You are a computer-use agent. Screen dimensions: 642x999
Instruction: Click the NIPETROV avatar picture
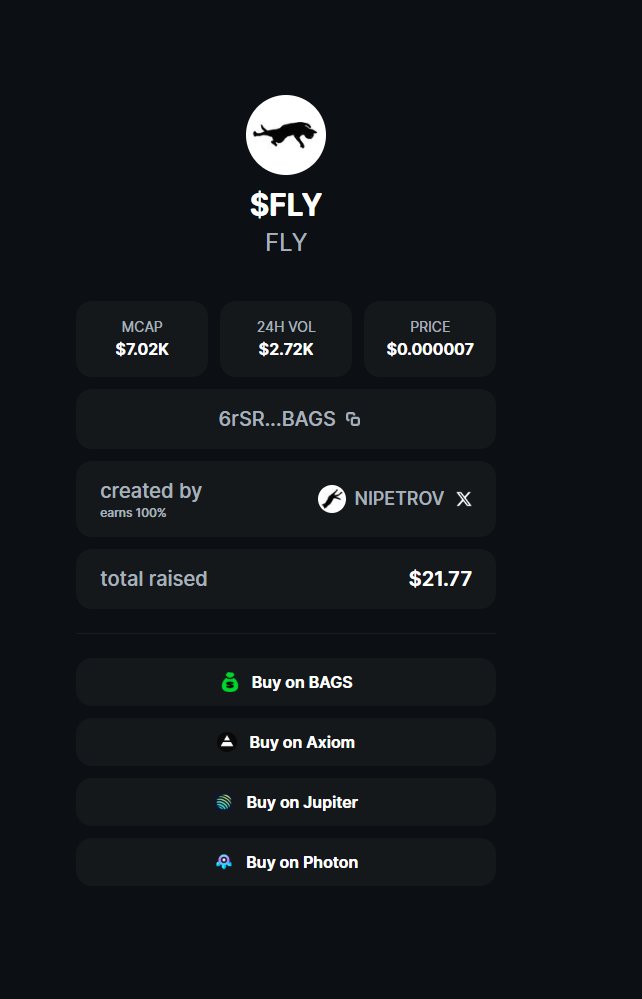[x=332, y=499]
